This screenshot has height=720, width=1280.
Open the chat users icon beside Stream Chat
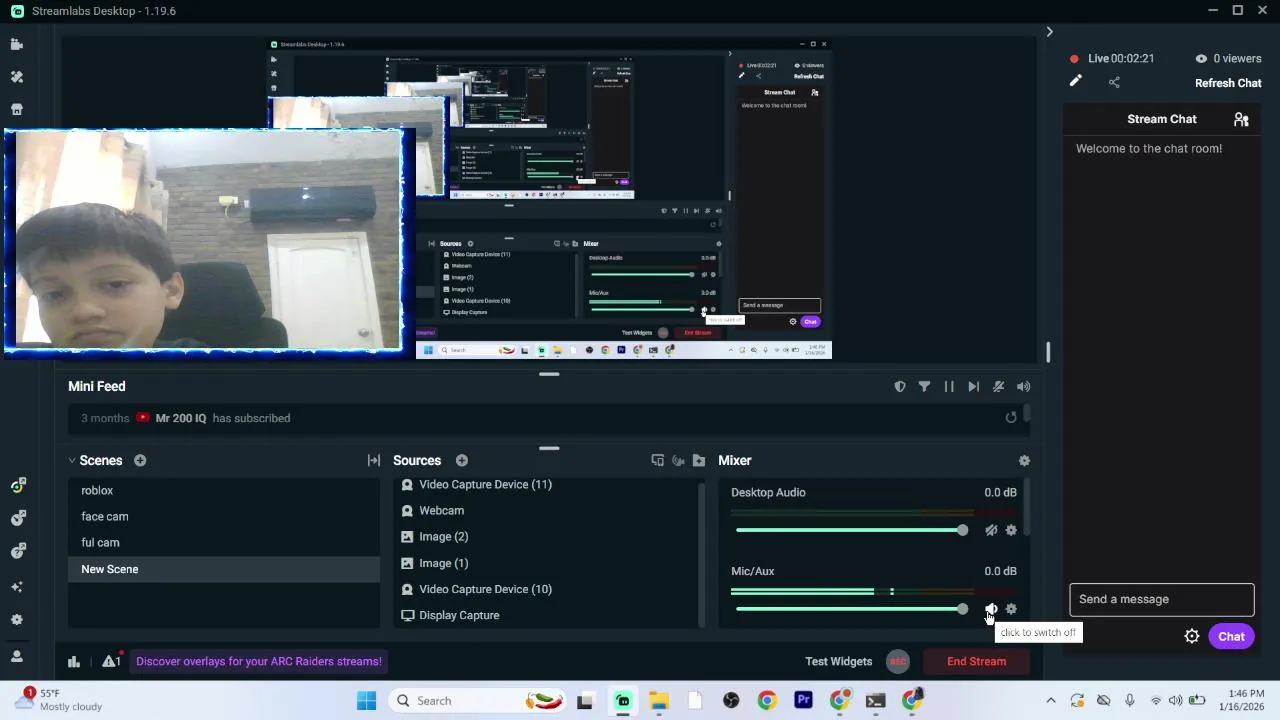(1241, 119)
